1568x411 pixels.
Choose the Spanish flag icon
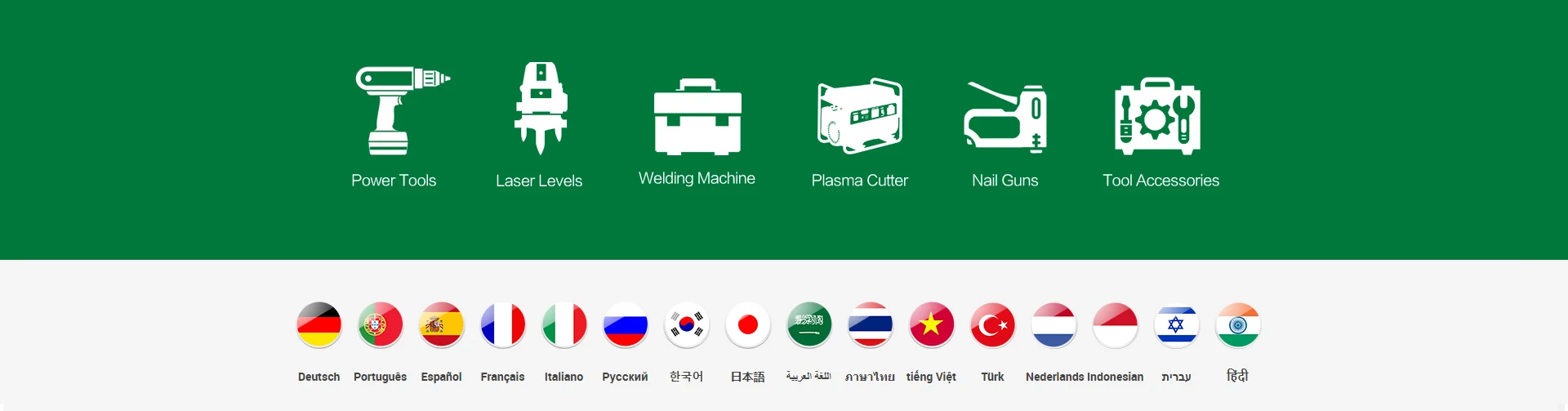click(442, 324)
